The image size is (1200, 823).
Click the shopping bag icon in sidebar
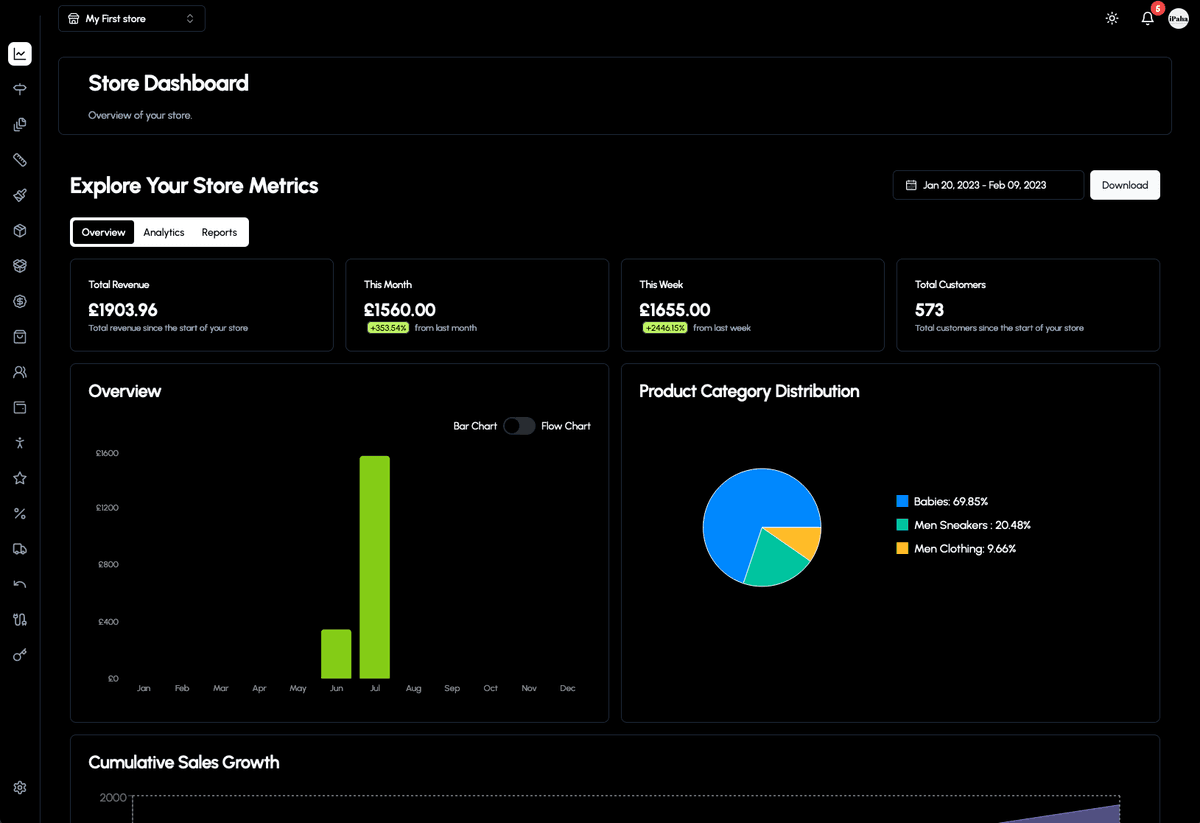pos(19,337)
